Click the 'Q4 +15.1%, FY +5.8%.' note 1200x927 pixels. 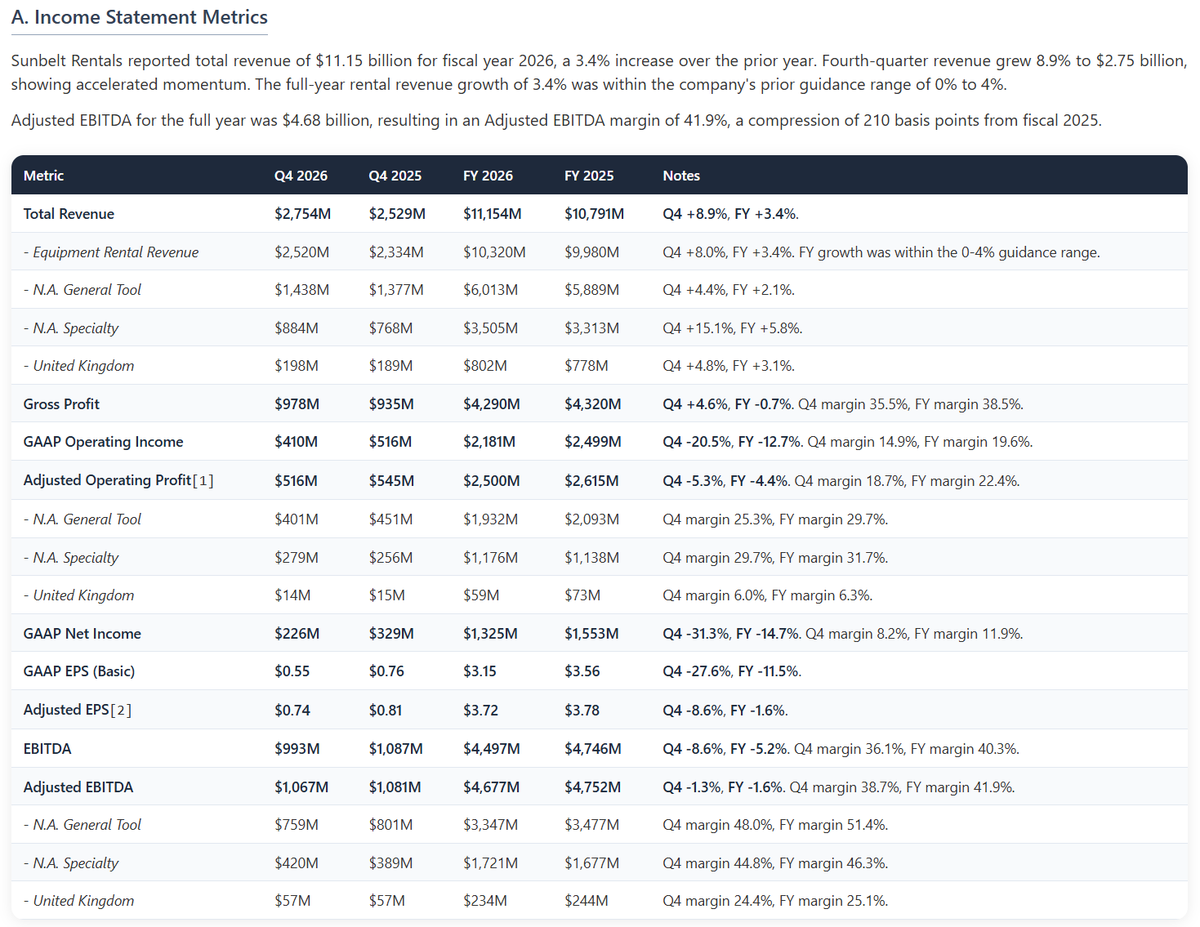732,328
